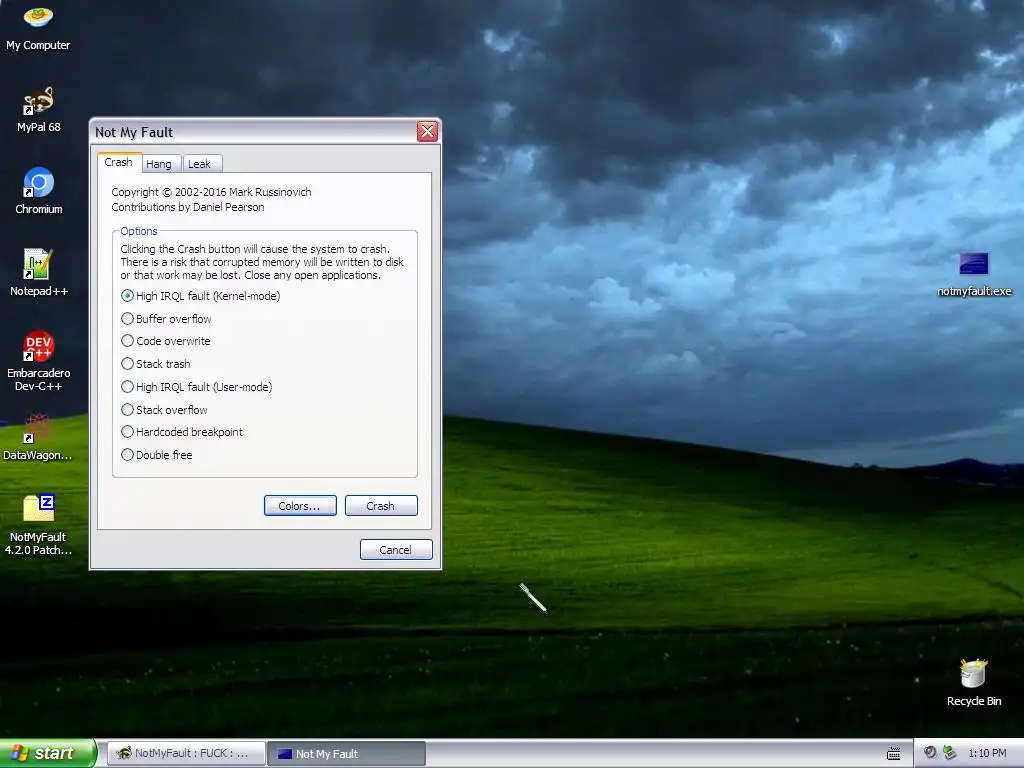Select High IRQL fault (Kernel-mode) option
This screenshot has width=1024, height=768.
tap(200, 296)
